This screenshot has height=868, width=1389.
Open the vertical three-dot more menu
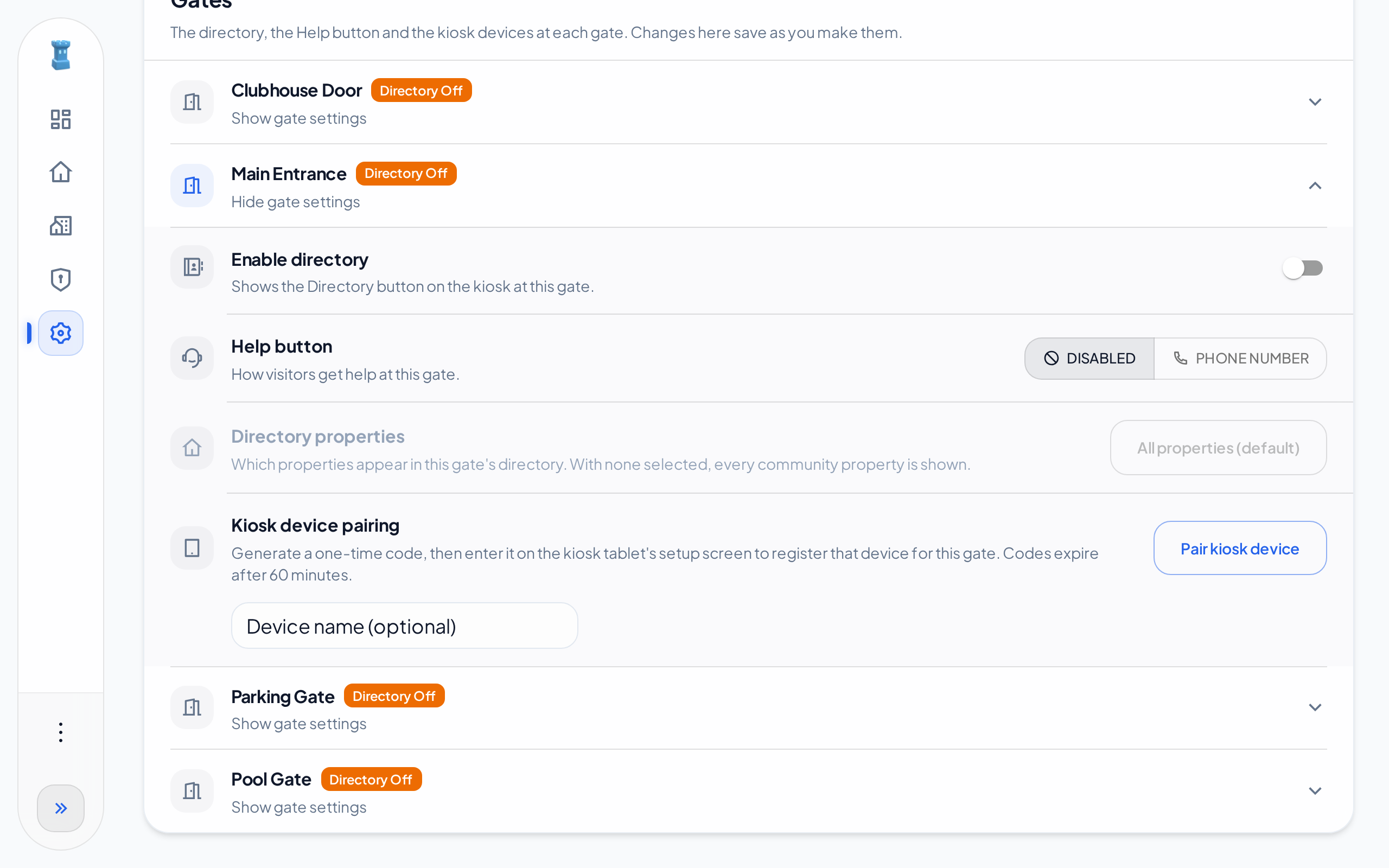pyautogui.click(x=61, y=732)
